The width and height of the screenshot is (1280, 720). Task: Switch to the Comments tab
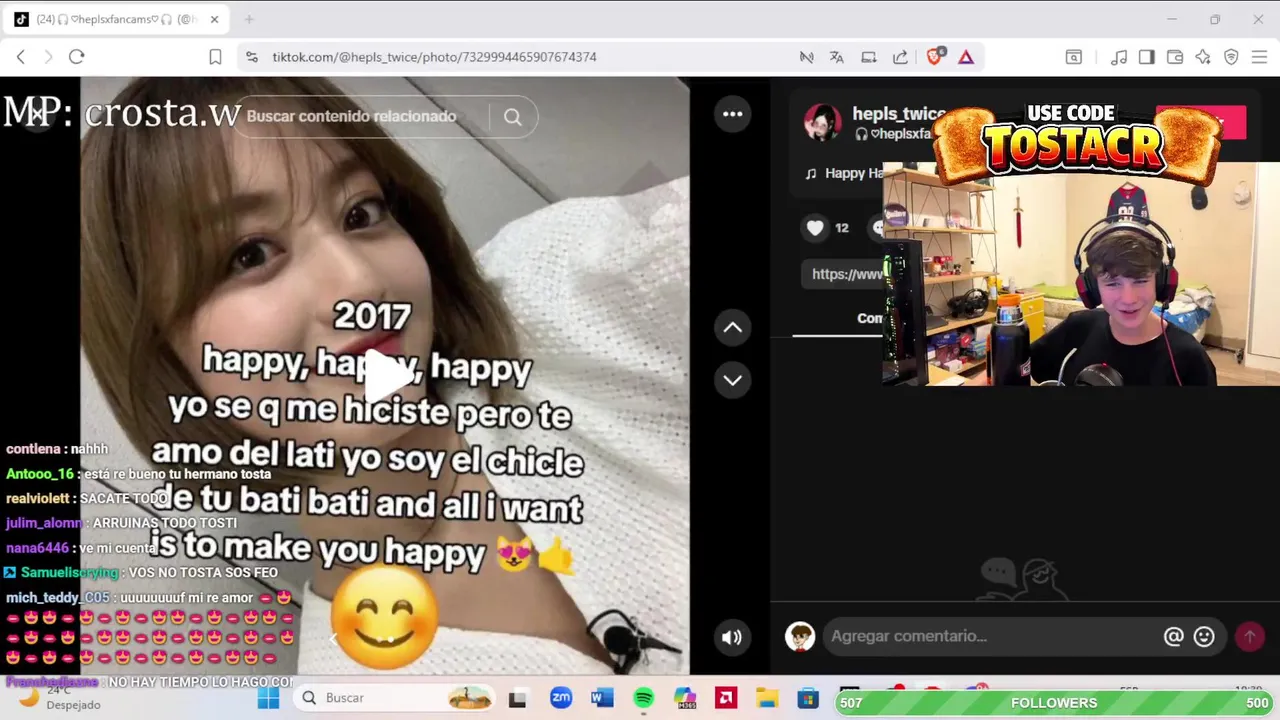(x=870, y=318)
